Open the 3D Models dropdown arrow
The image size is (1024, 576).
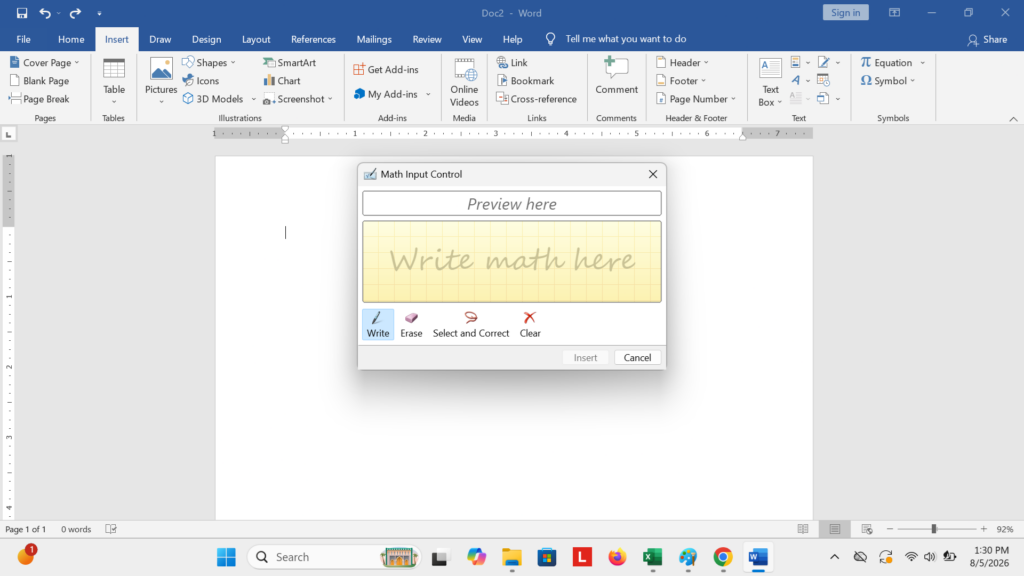(253, 99)
